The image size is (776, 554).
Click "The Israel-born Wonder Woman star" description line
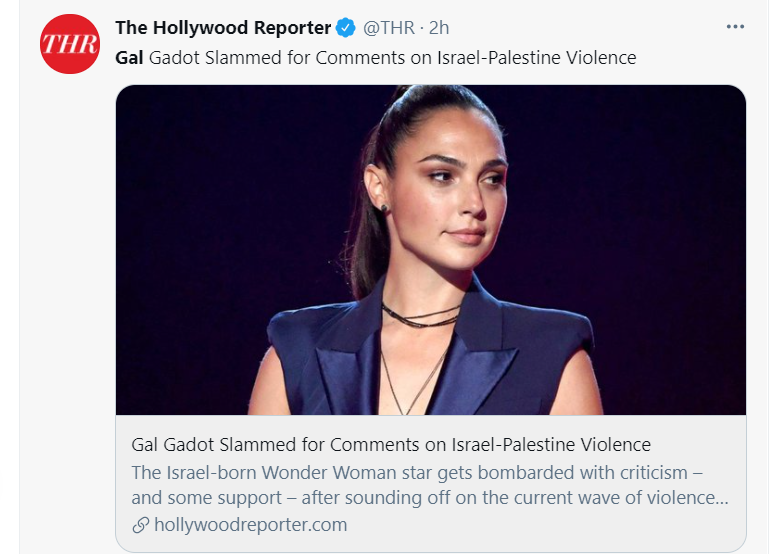click(417, 473)
